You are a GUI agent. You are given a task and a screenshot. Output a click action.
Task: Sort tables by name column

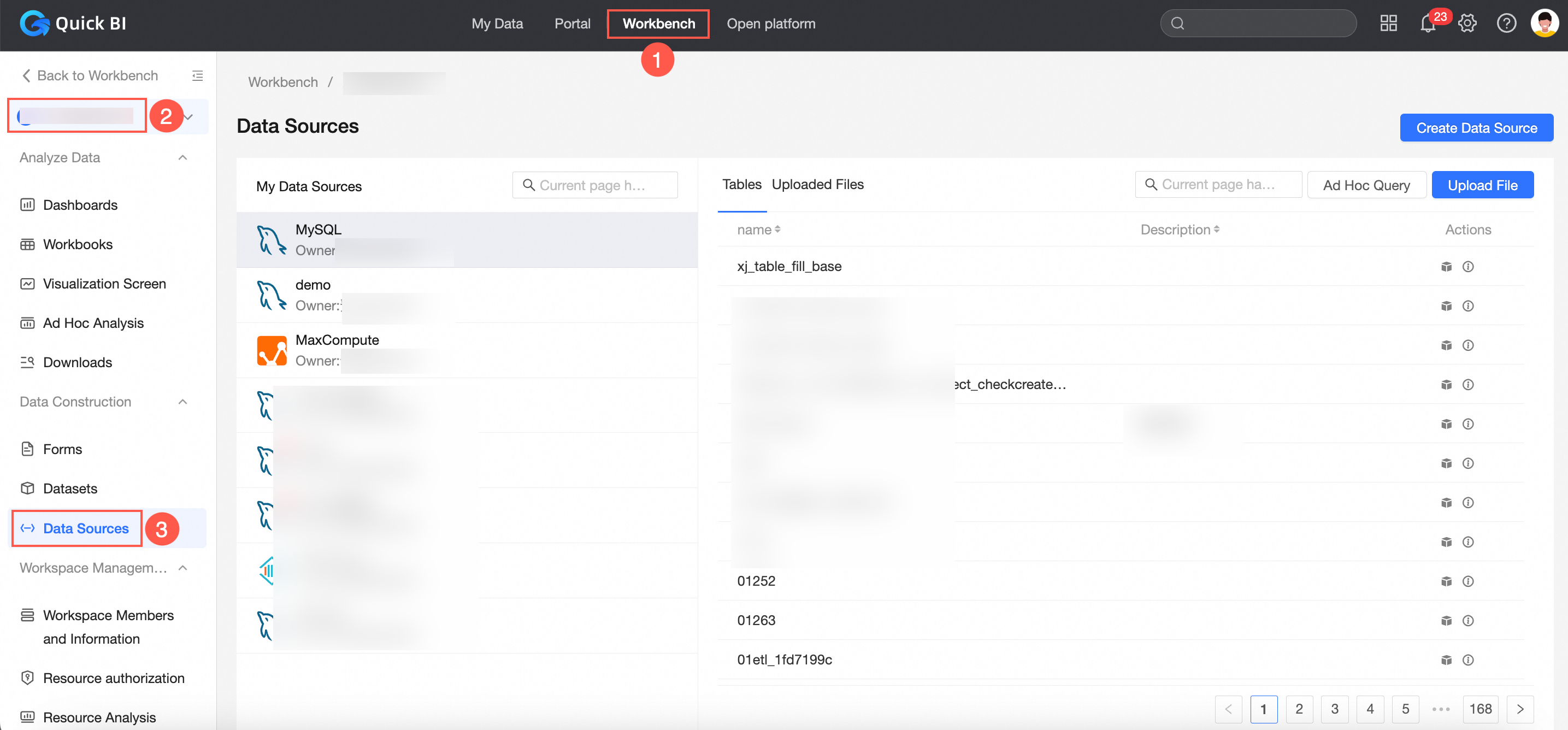coord(758,229)
